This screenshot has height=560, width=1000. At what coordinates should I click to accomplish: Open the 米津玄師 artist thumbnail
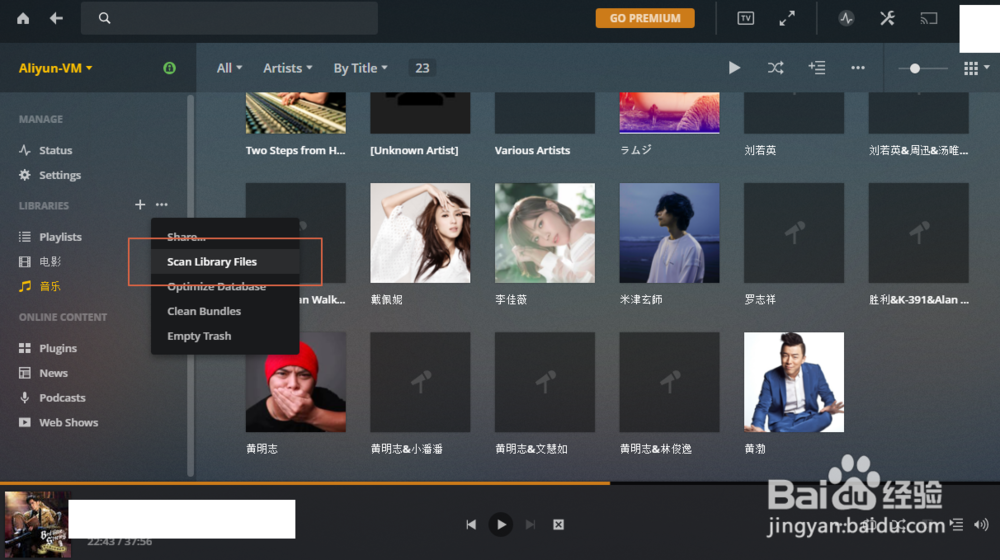pyautogui.click(x=669, y=233)
